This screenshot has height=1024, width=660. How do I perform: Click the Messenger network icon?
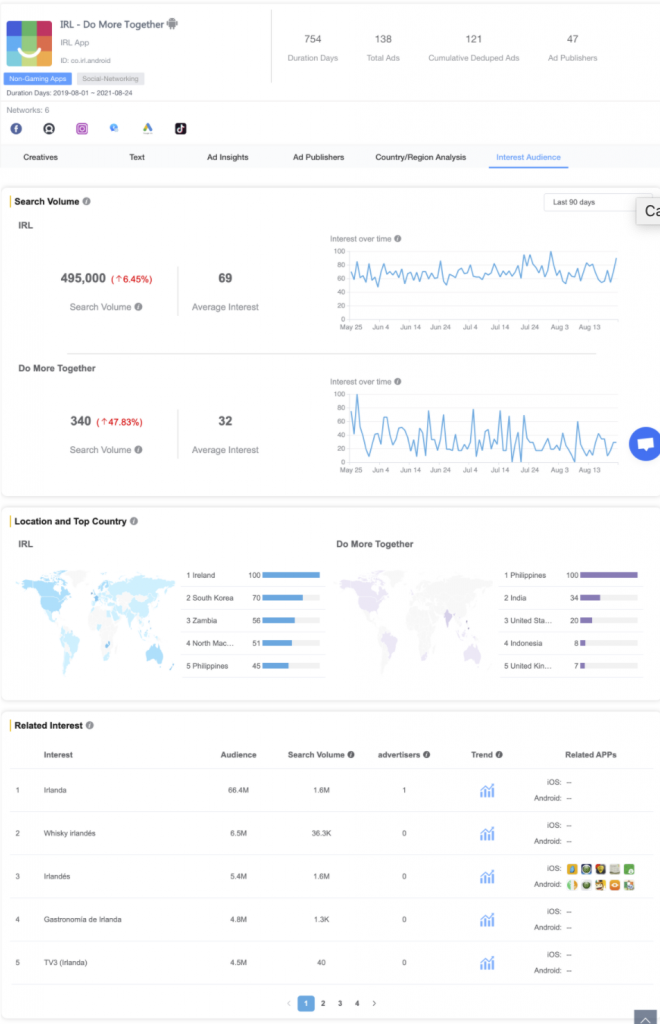click(x=114, y=128)
